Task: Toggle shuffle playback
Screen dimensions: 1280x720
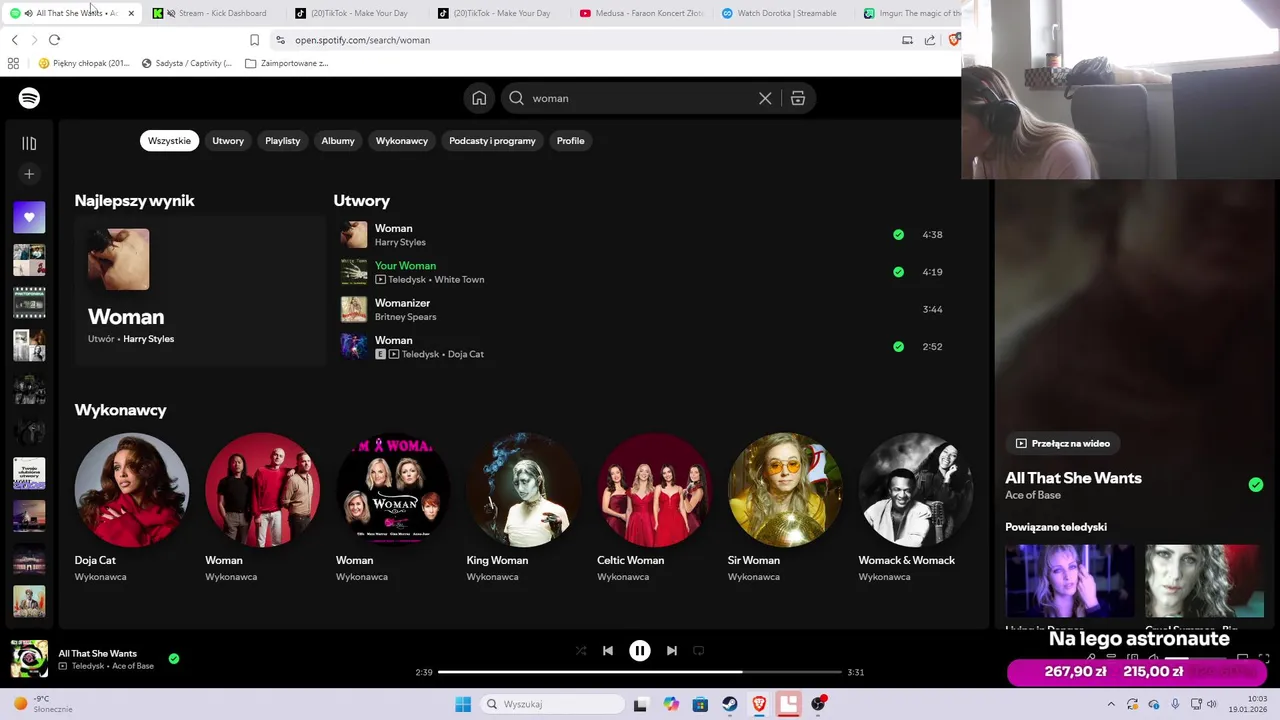Action: click(581, 650)
